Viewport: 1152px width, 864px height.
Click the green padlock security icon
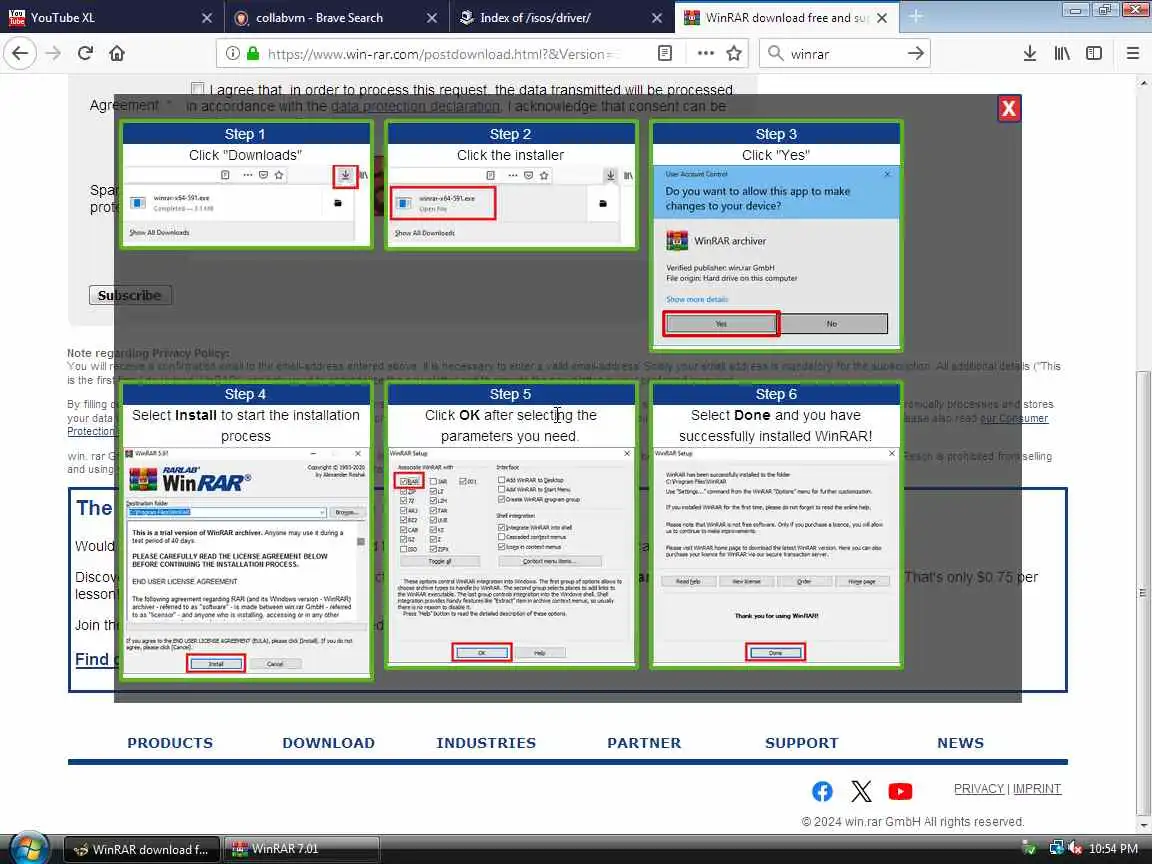coord(253,54)
